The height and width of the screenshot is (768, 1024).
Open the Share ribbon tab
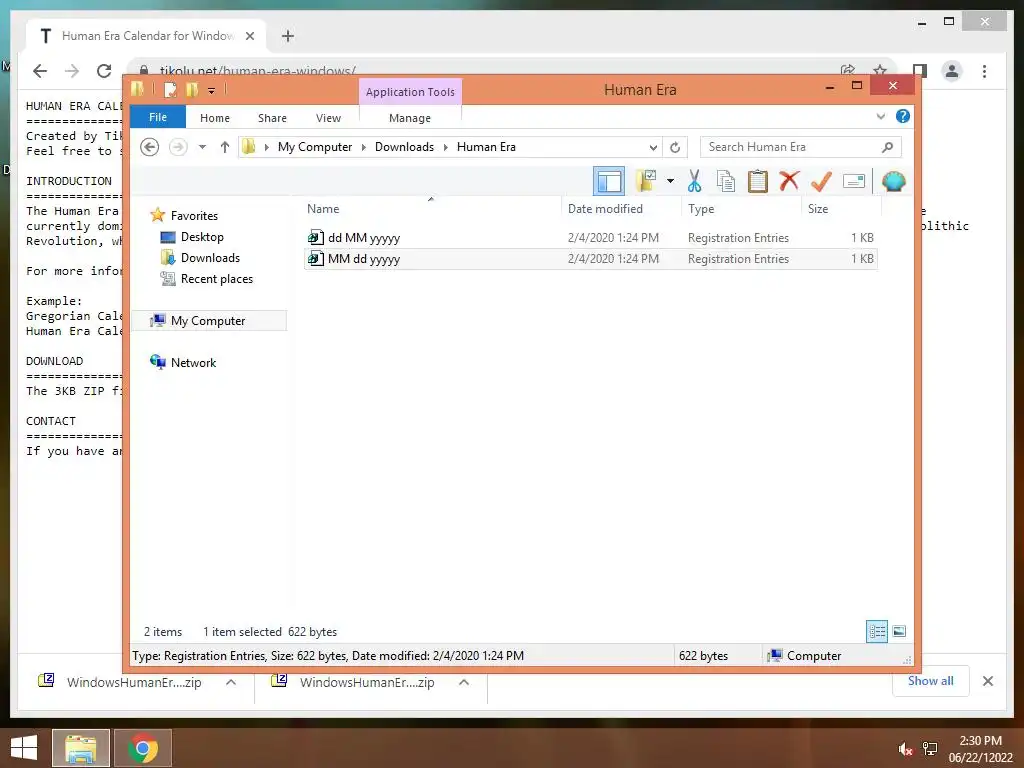(x=272, y=118)
